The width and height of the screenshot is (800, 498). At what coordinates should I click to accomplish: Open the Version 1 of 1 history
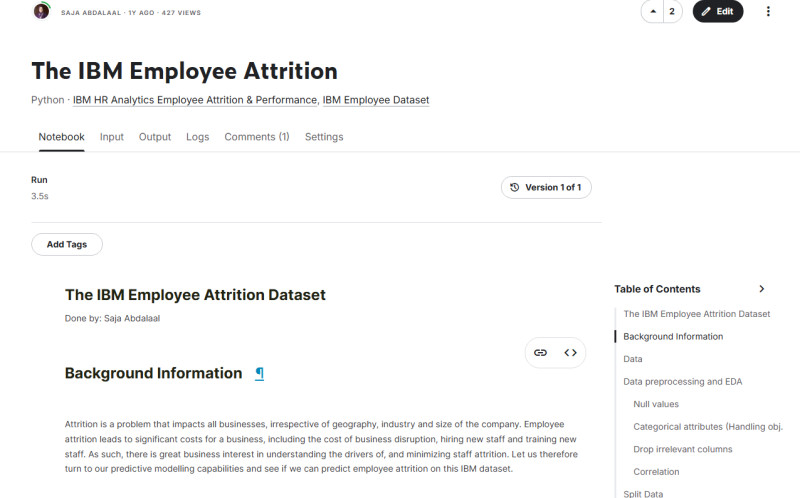click(546, 187)
